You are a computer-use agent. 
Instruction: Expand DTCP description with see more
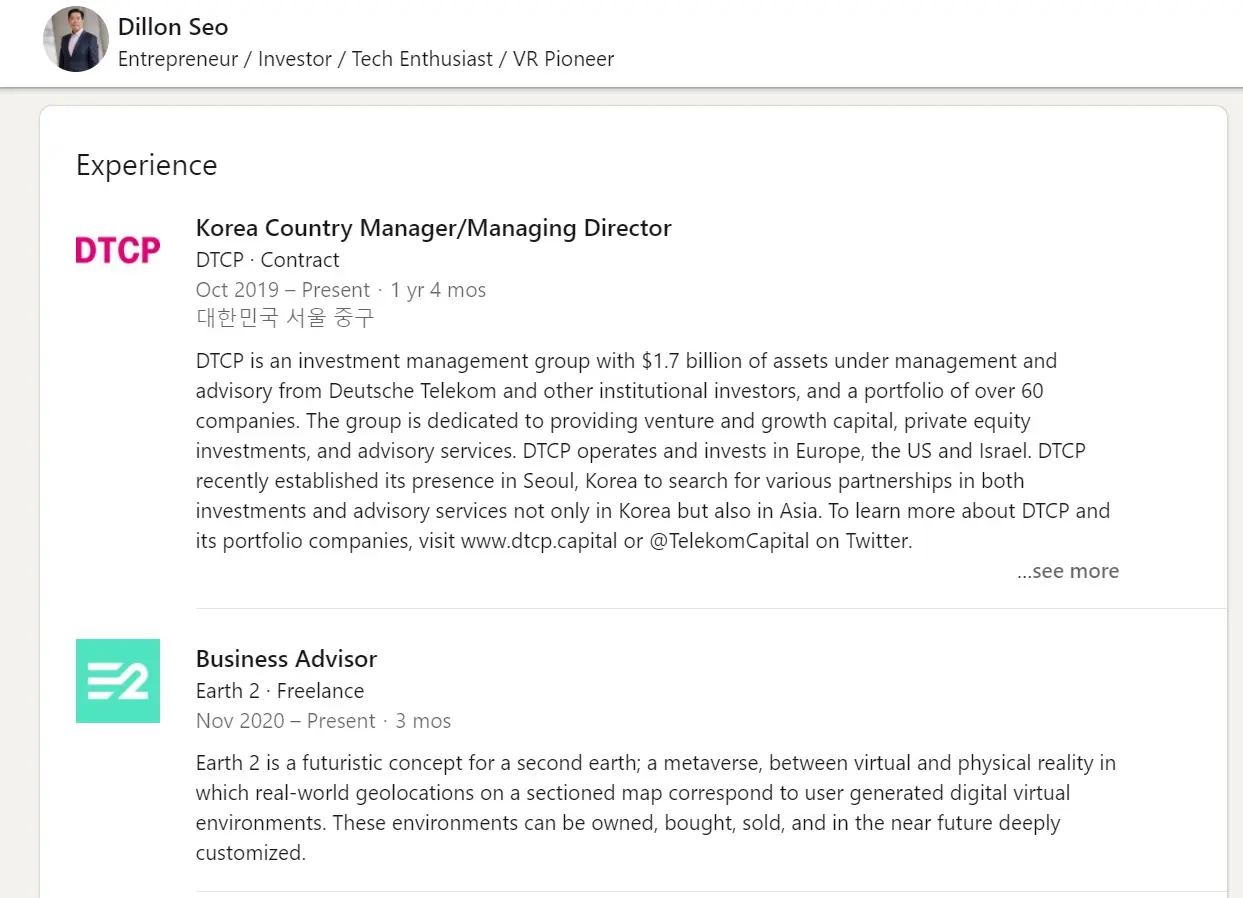click(1068, 571)
